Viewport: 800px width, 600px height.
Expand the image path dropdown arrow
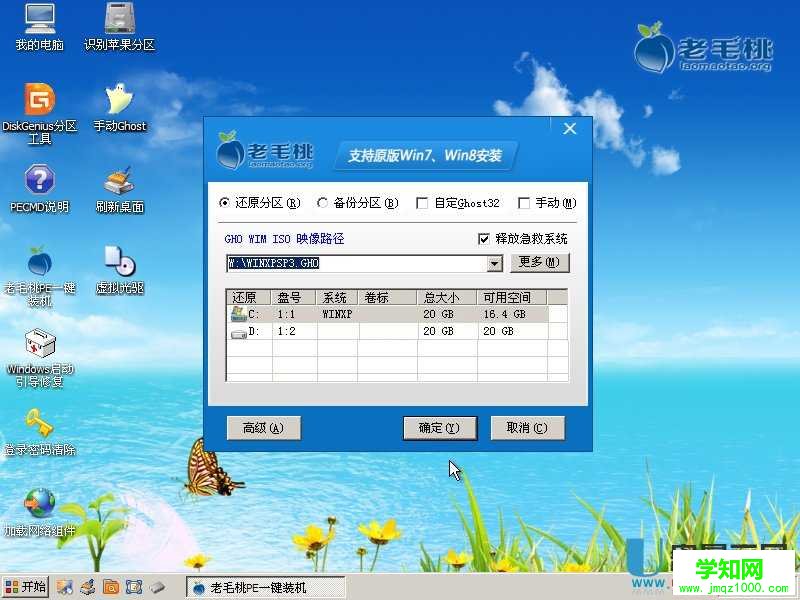pyautogui.click(x=494, y=264)
